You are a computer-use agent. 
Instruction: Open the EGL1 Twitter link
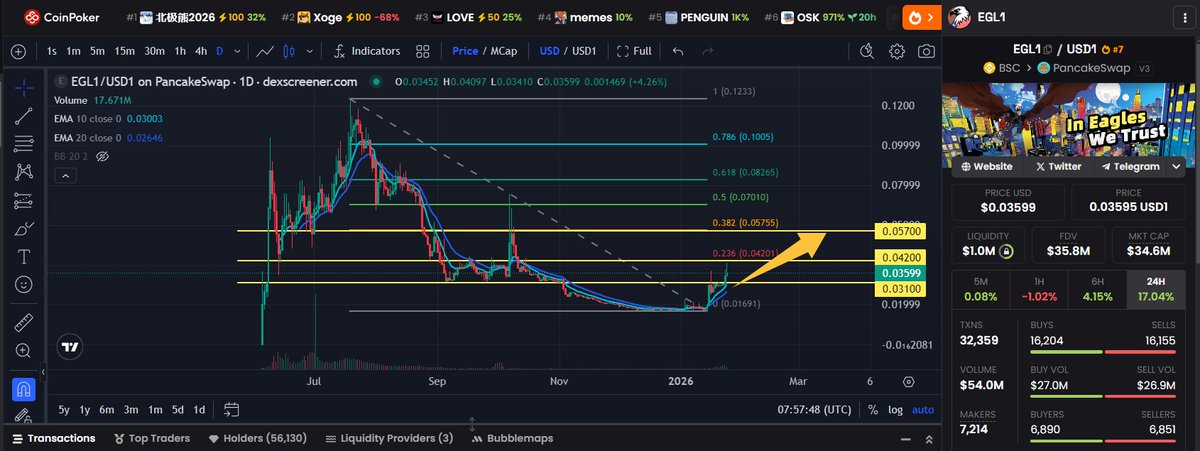(1058, 166)
